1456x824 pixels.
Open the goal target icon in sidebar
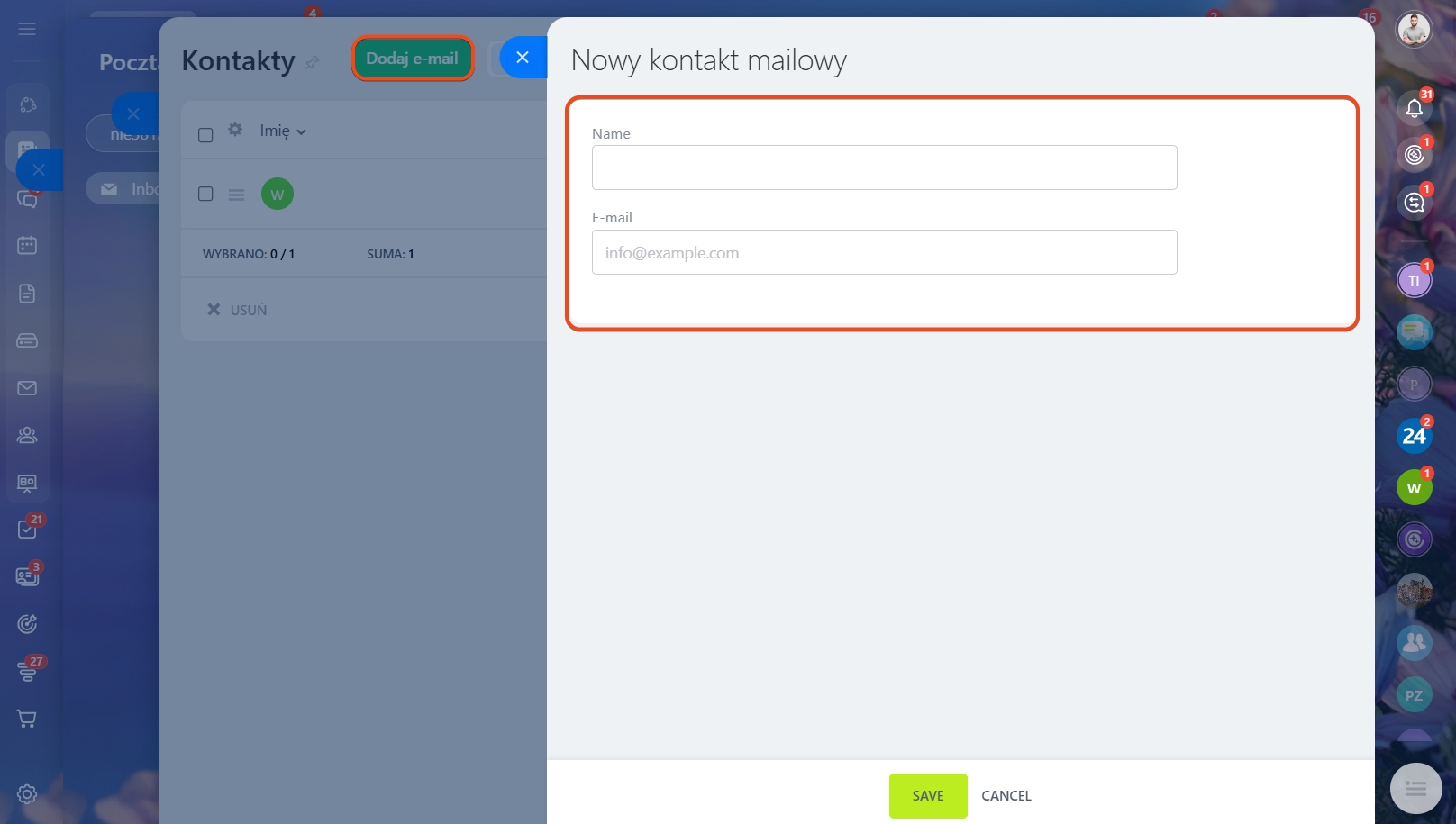(x=27, y=623)
